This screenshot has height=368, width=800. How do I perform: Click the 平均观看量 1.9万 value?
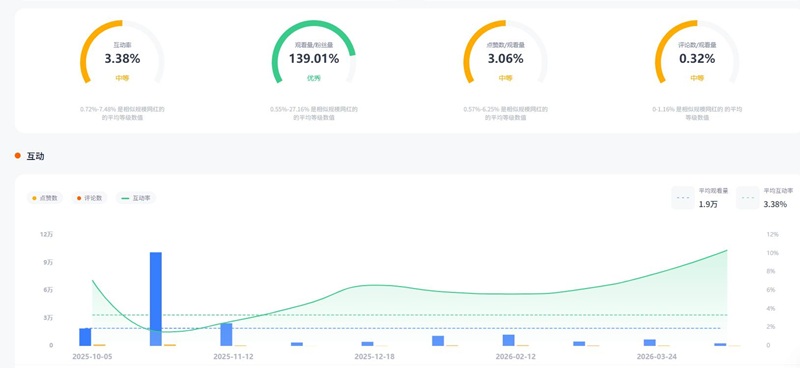[707, 205]
